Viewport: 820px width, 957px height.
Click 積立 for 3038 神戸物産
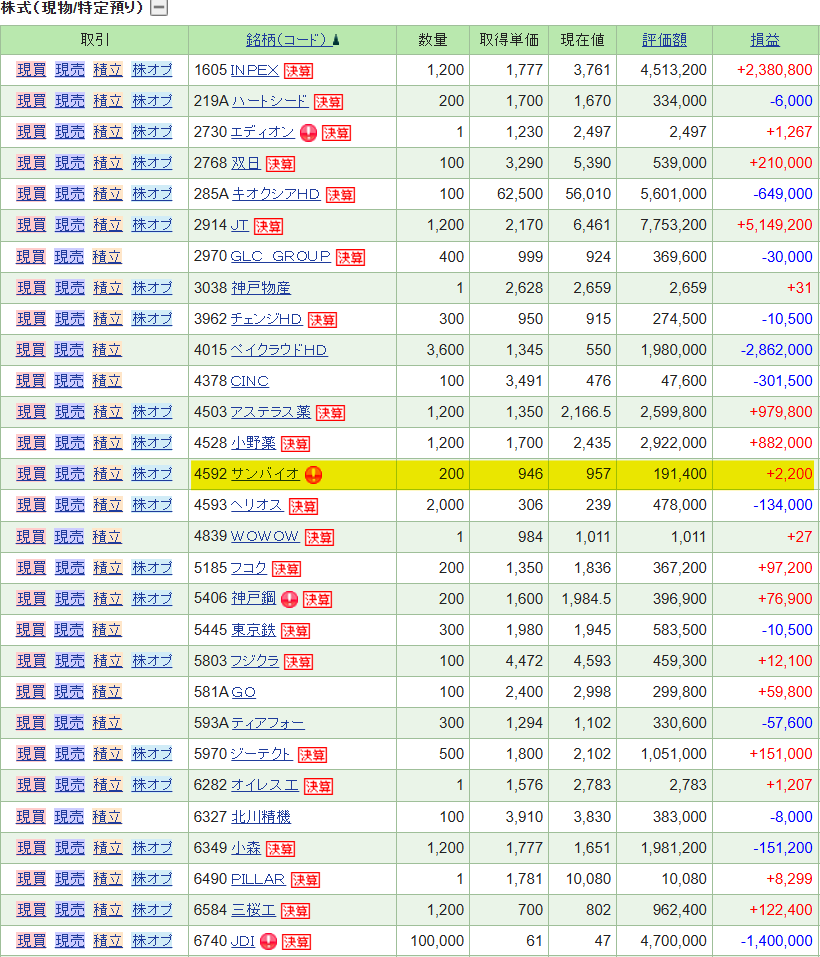[x=108, y=288]
